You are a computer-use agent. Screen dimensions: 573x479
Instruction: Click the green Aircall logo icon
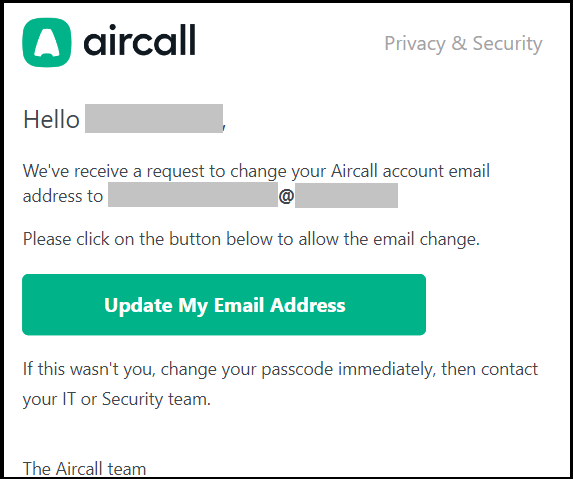[47, 42]
